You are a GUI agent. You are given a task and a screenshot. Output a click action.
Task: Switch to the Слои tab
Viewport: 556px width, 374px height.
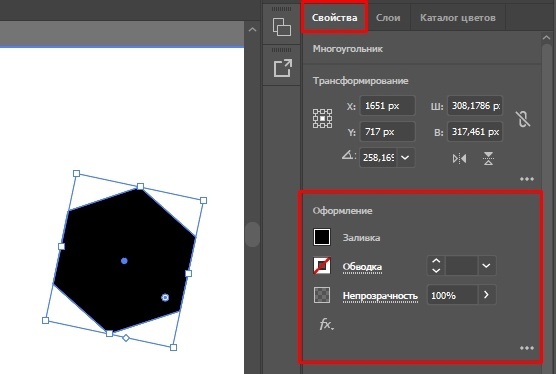(388, 18)
